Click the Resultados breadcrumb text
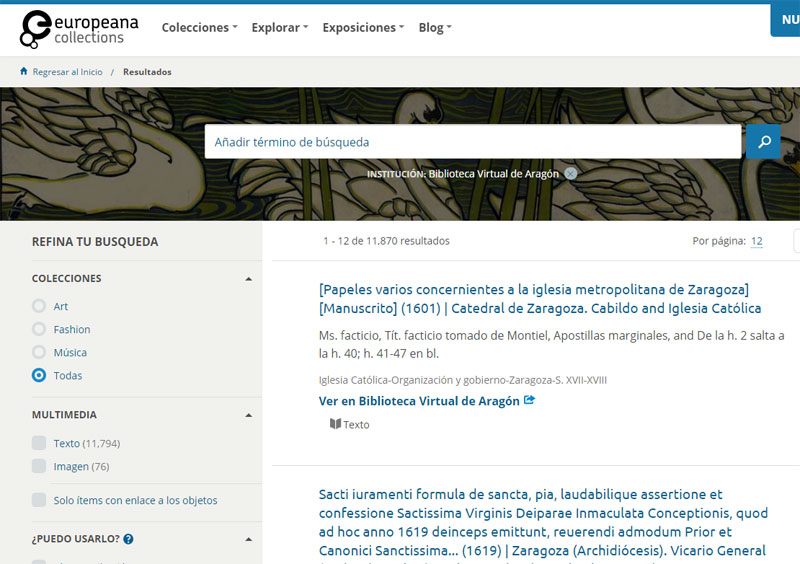The height and width of the screenshot is (564, 800). point(147,72)
